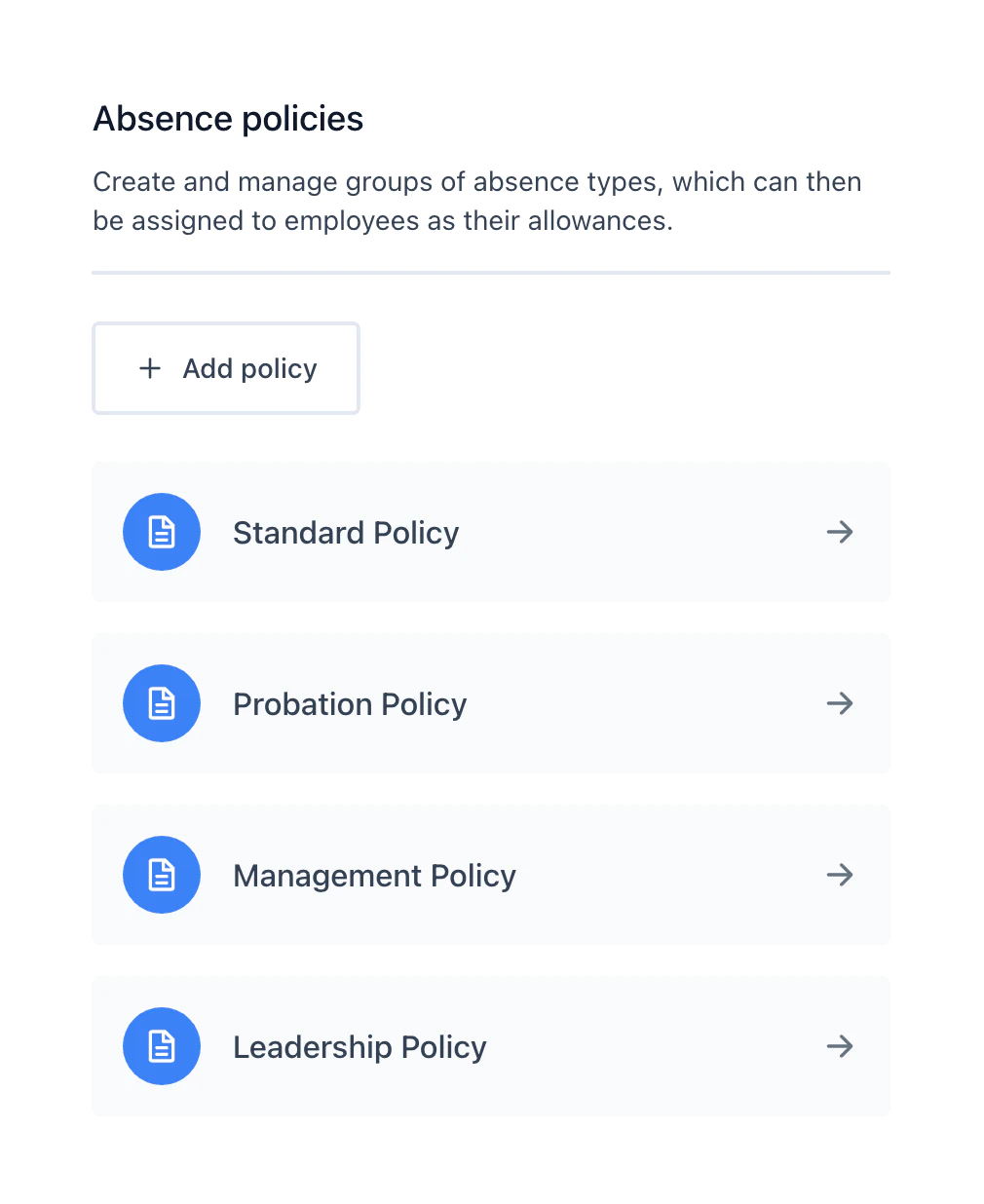Click the description paragraph about absence types
The image size is (984, 1204).
click(x=477, y=201)
